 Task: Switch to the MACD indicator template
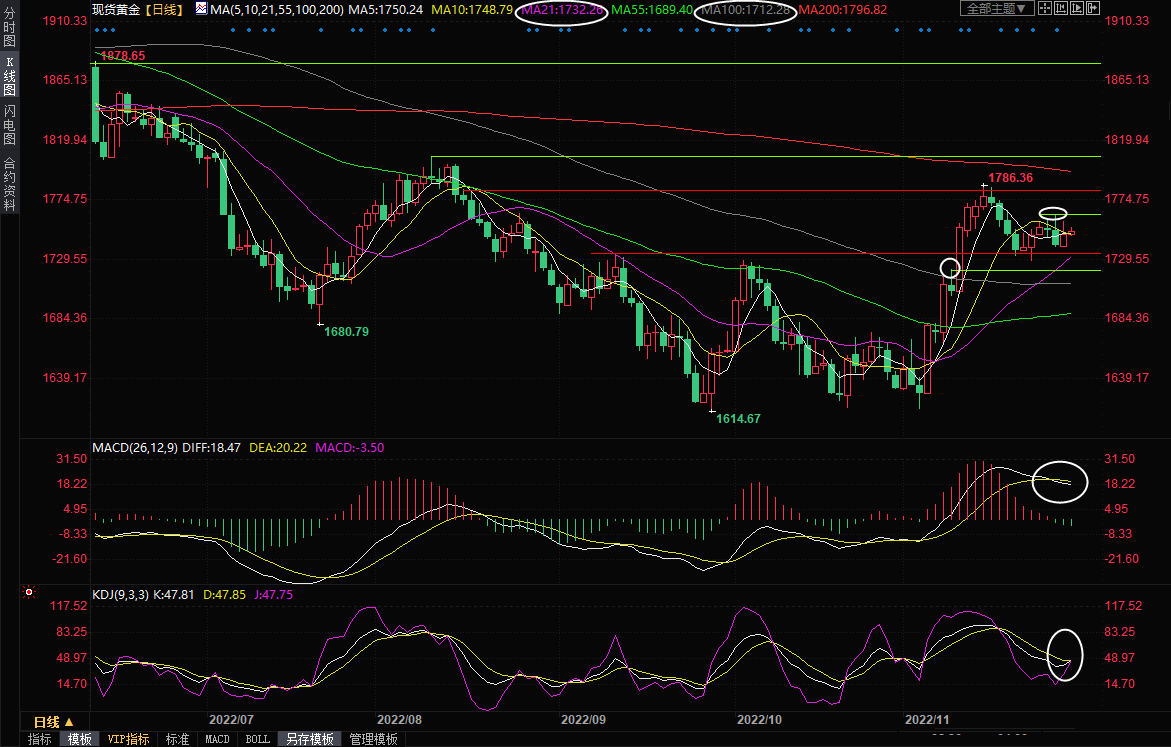pos(217,739)
